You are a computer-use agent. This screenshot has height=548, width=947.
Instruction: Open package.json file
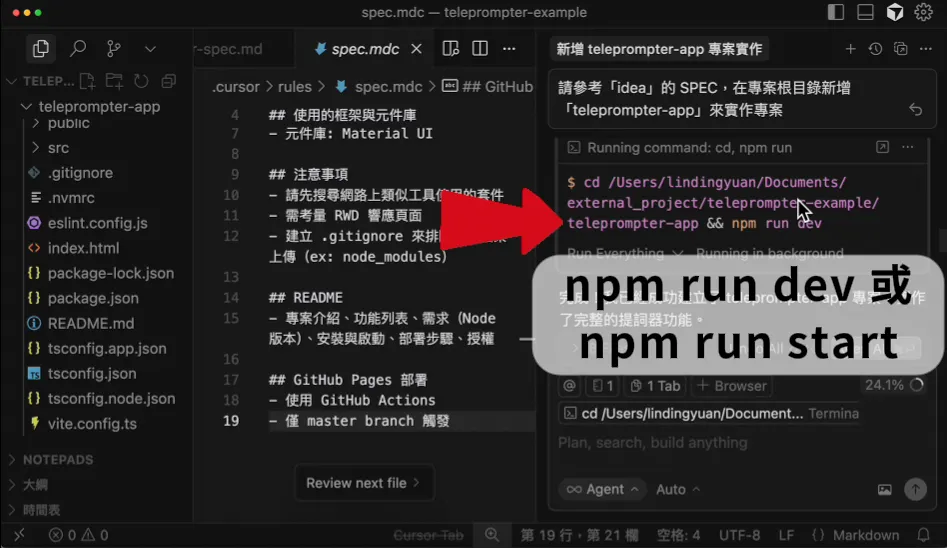click(x=93, y=298)
